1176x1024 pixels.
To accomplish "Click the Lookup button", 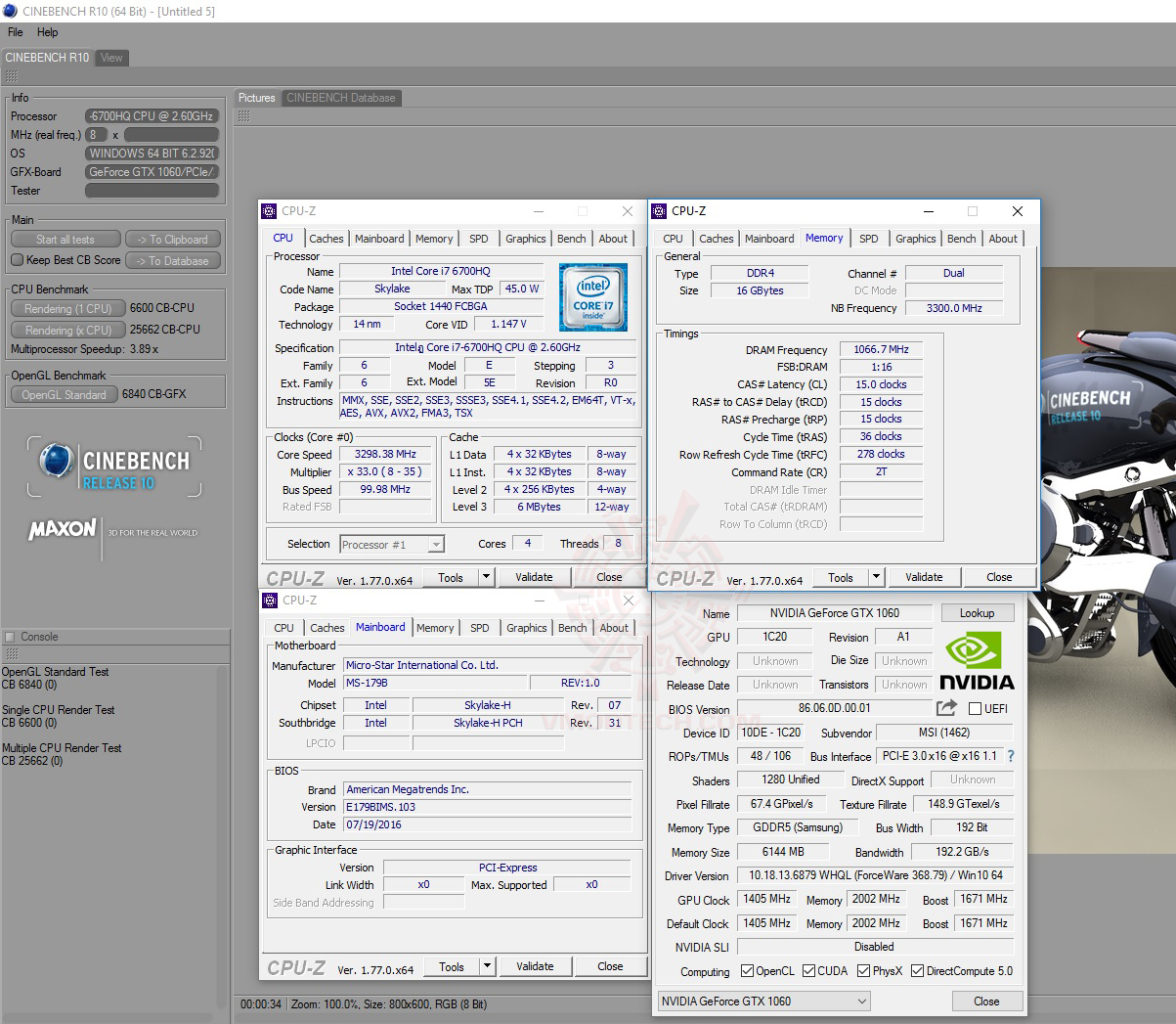I will [x=977, y=613].
